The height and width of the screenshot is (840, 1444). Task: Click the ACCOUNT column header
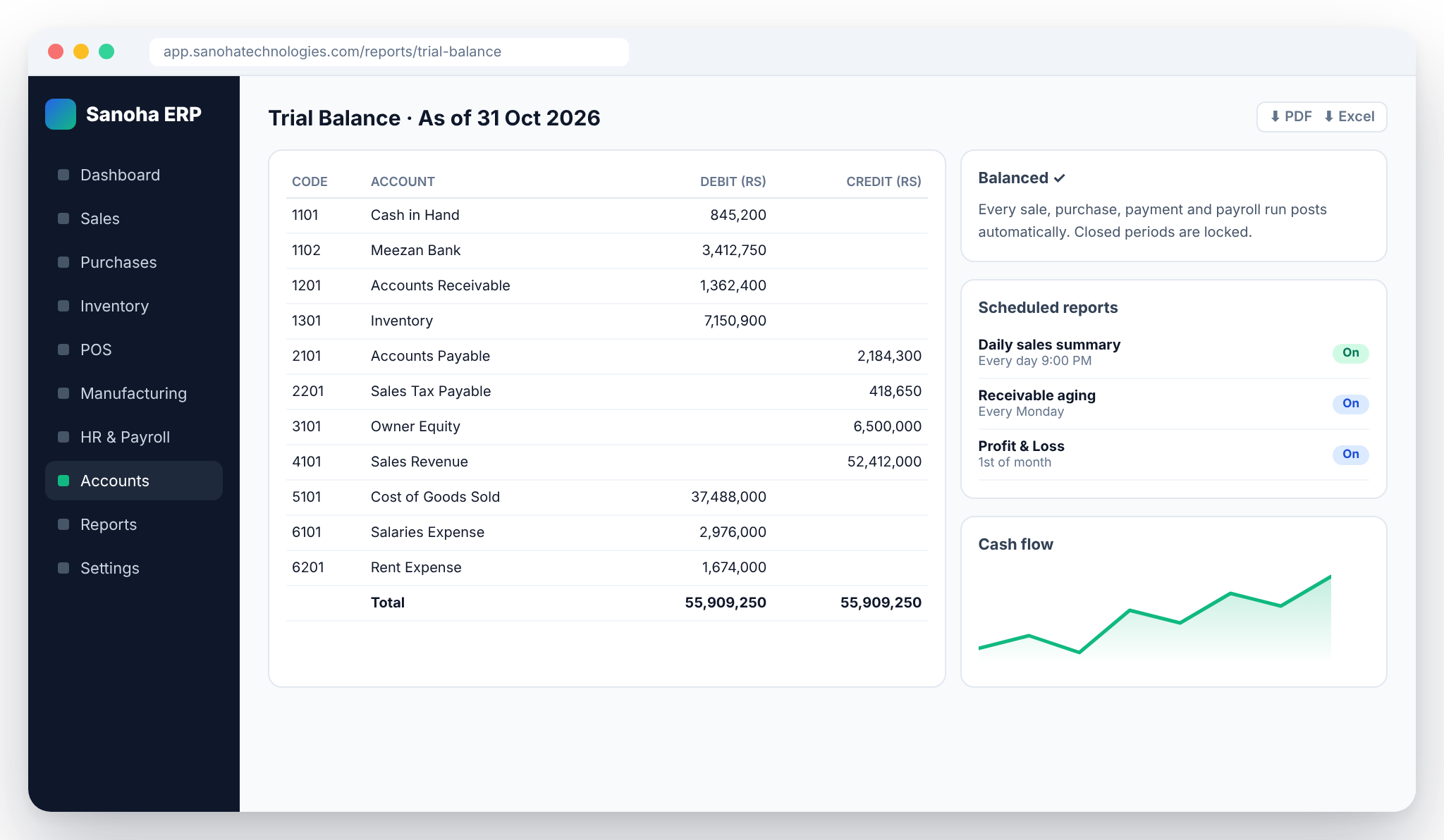click(403, 182)
